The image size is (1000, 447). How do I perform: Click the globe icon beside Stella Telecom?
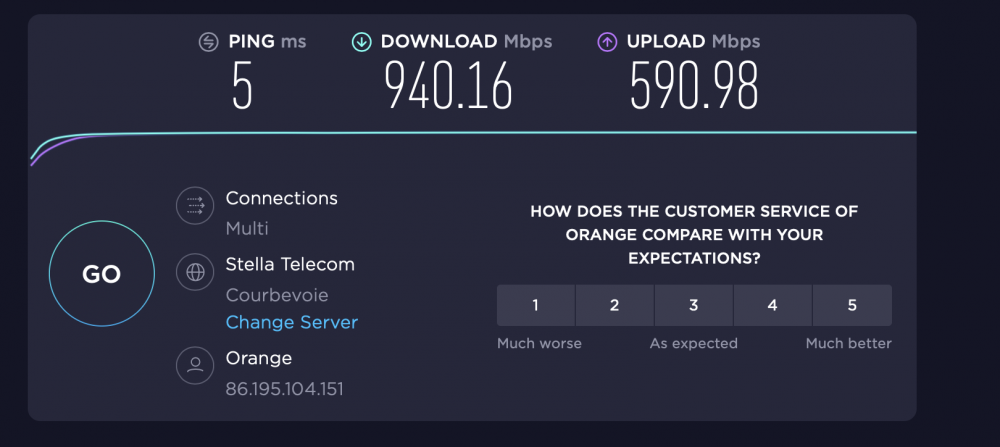[195, 272]
